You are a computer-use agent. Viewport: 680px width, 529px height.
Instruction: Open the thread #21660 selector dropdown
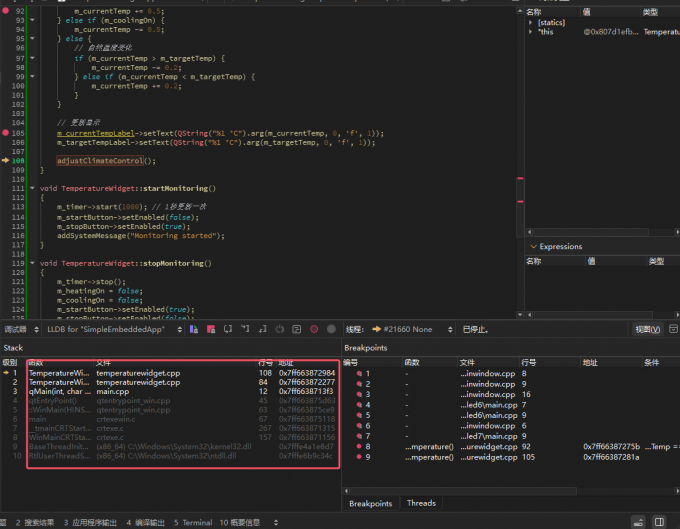click(410, 329)
